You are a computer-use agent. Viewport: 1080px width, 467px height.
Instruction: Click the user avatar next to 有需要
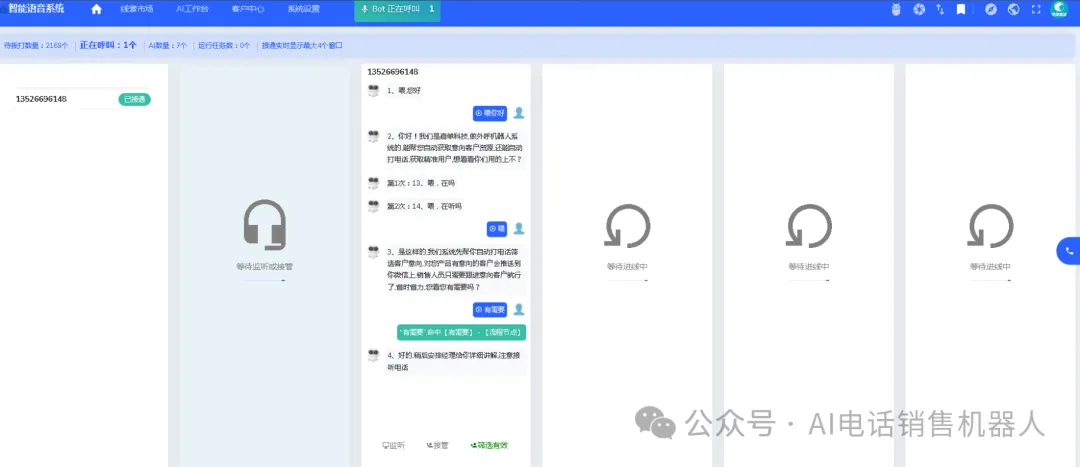click(519, 310)
